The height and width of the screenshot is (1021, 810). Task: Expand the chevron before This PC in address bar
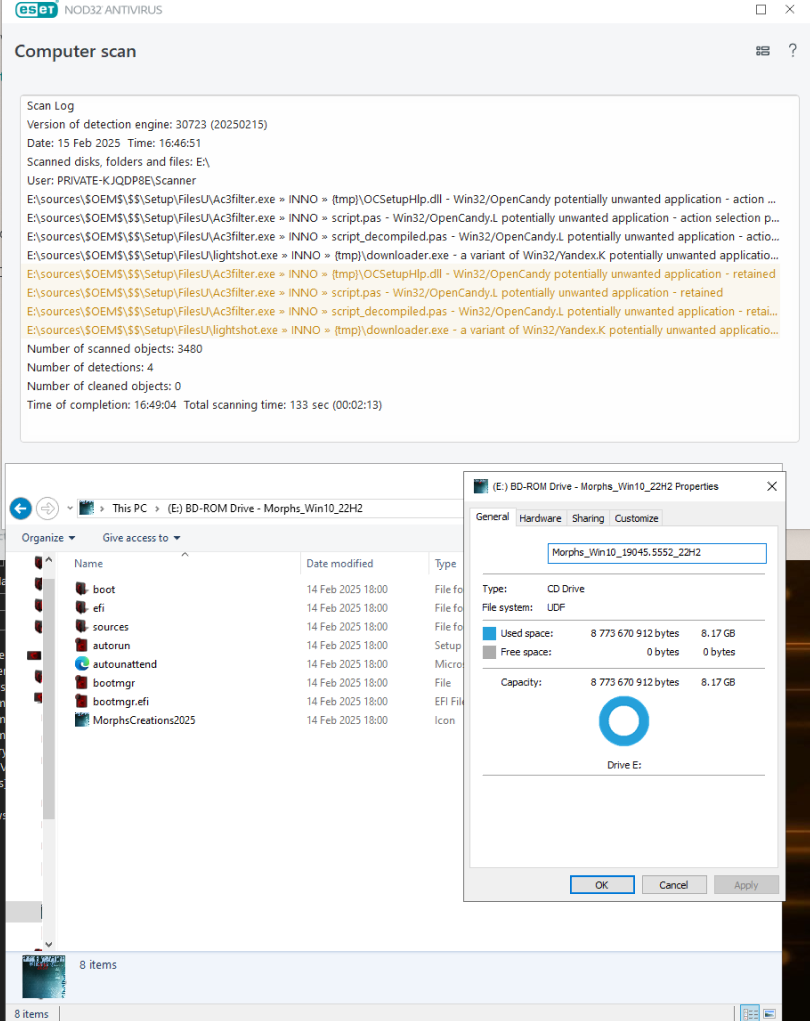[x=102, y=509]
